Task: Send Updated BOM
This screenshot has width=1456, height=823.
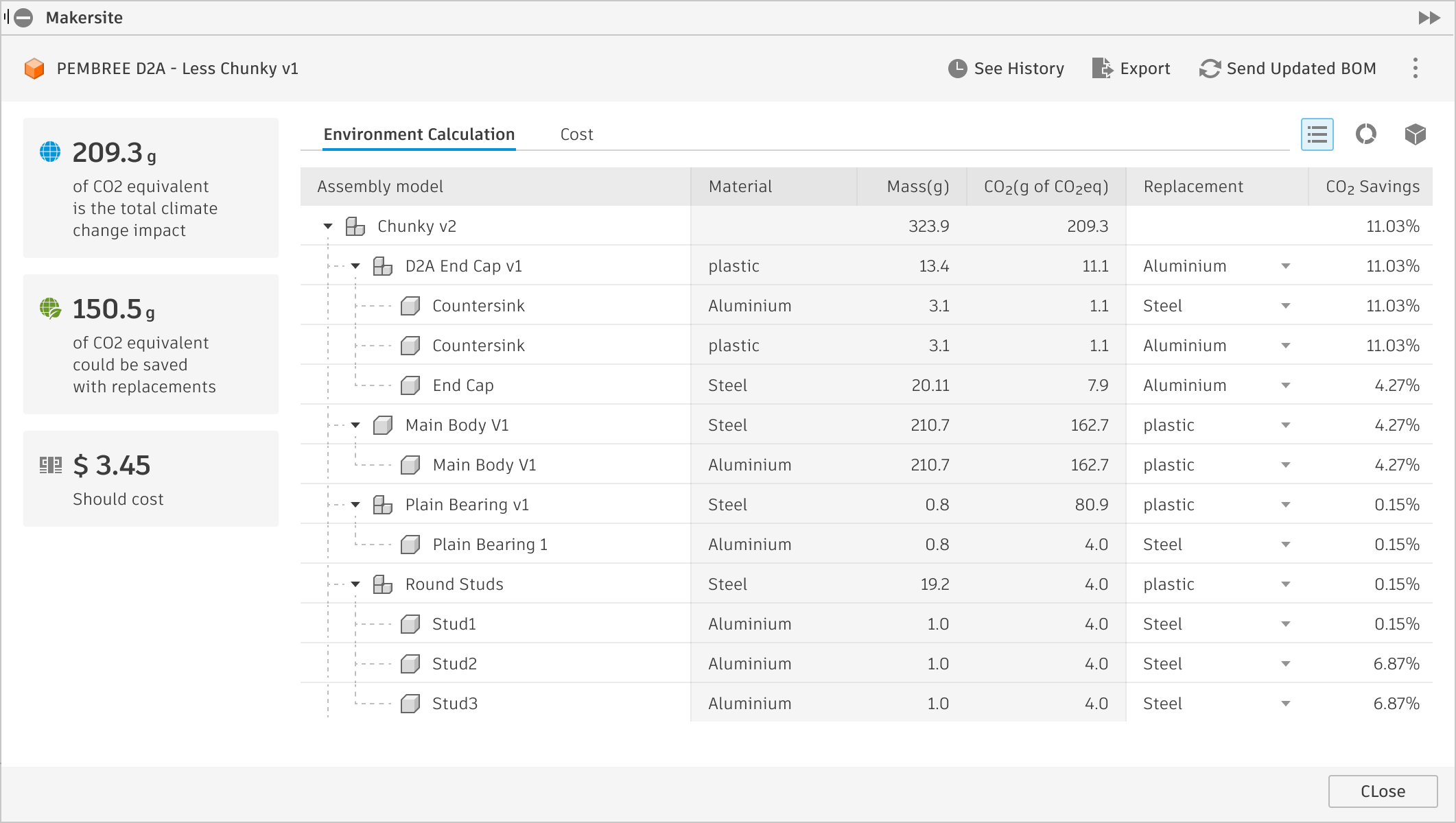Action: coord(1288,69)
